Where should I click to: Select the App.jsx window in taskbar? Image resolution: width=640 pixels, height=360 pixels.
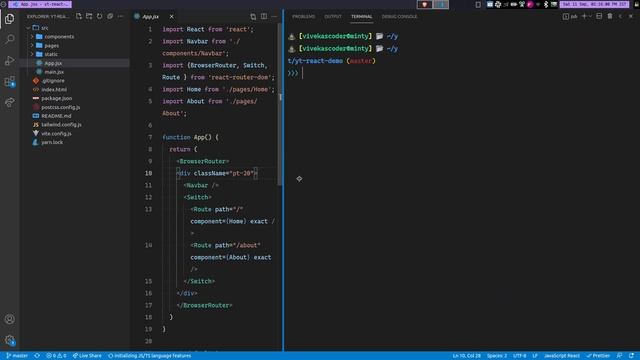[40, 4]
